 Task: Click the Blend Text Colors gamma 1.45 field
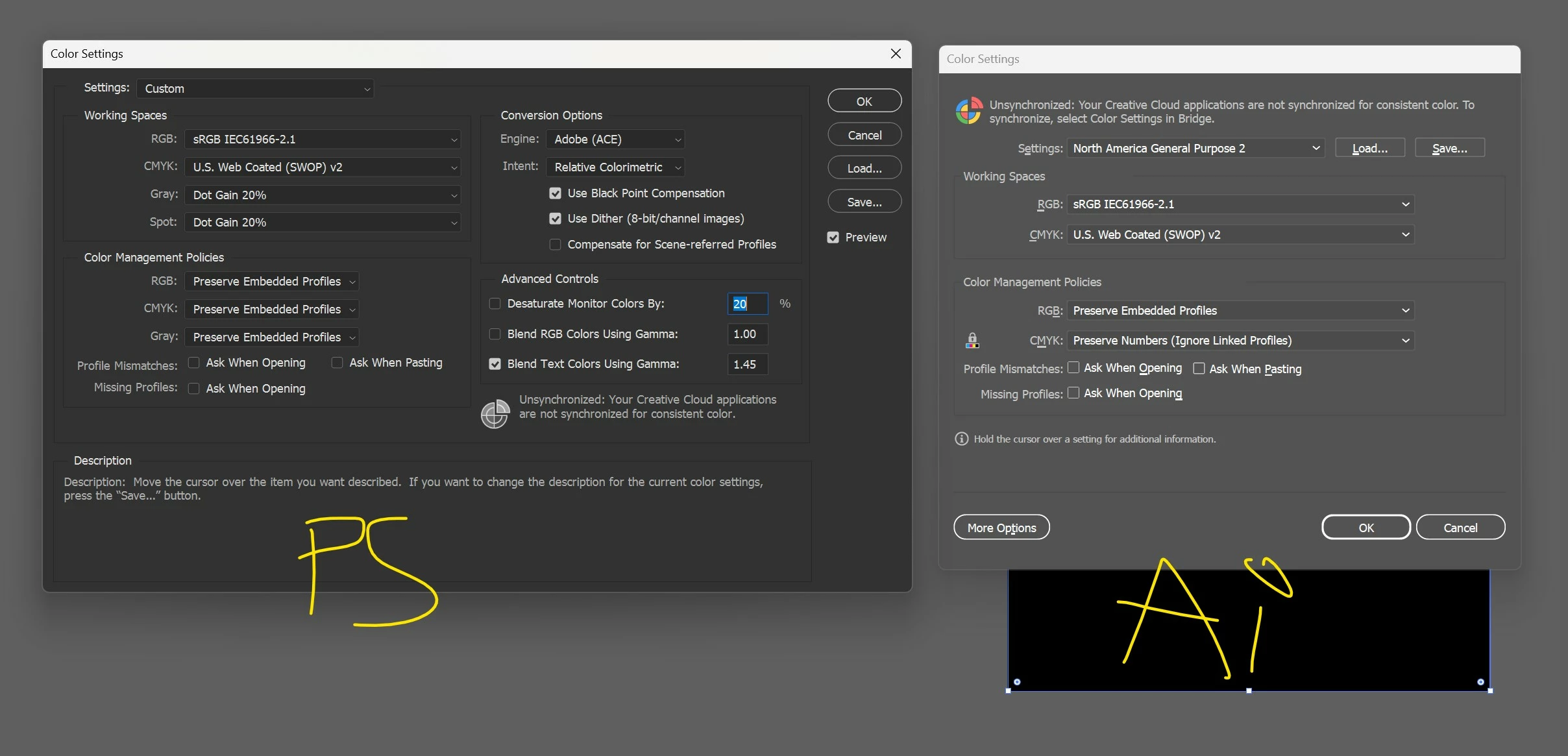[x=747, y=364]
